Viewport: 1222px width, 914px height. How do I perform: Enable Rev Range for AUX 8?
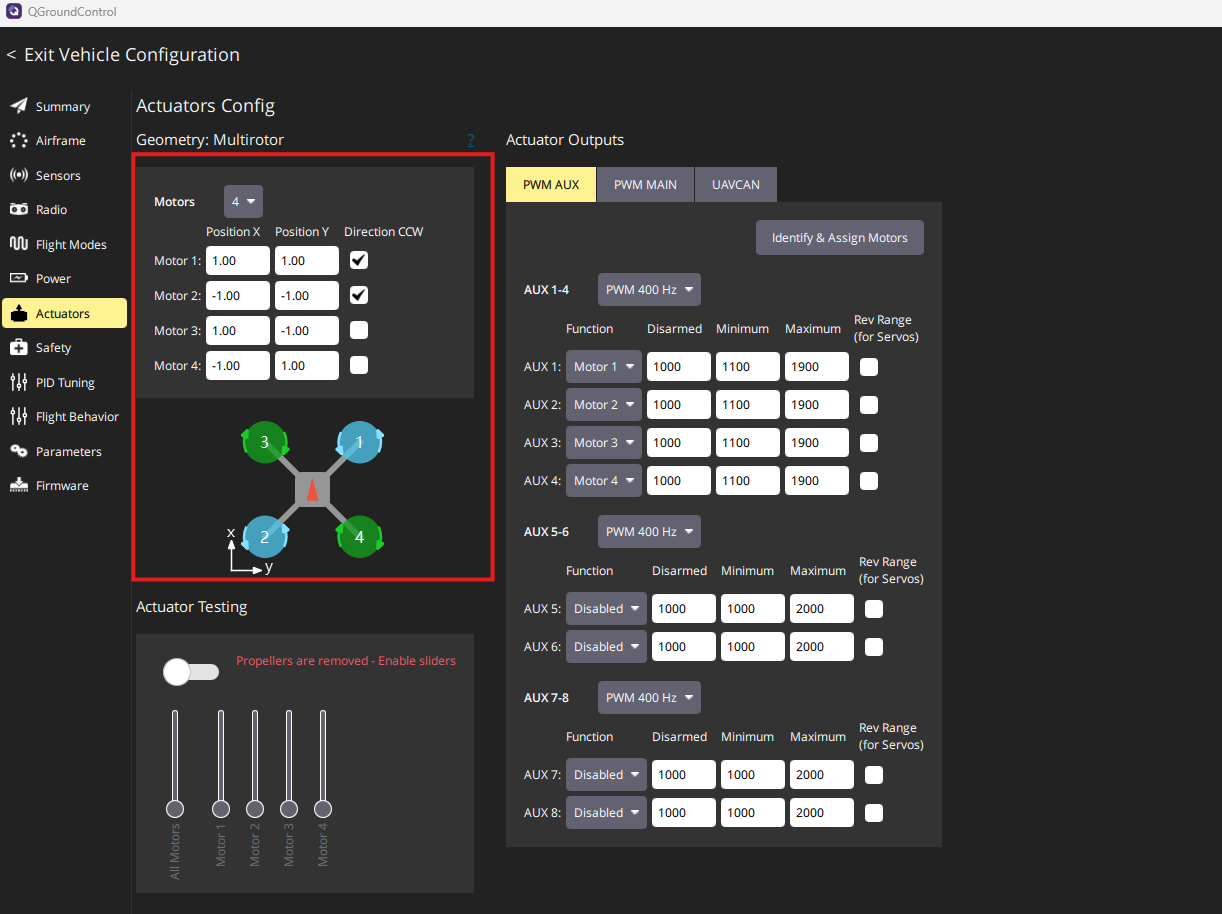pyautogui.click(x=874, y=813)
